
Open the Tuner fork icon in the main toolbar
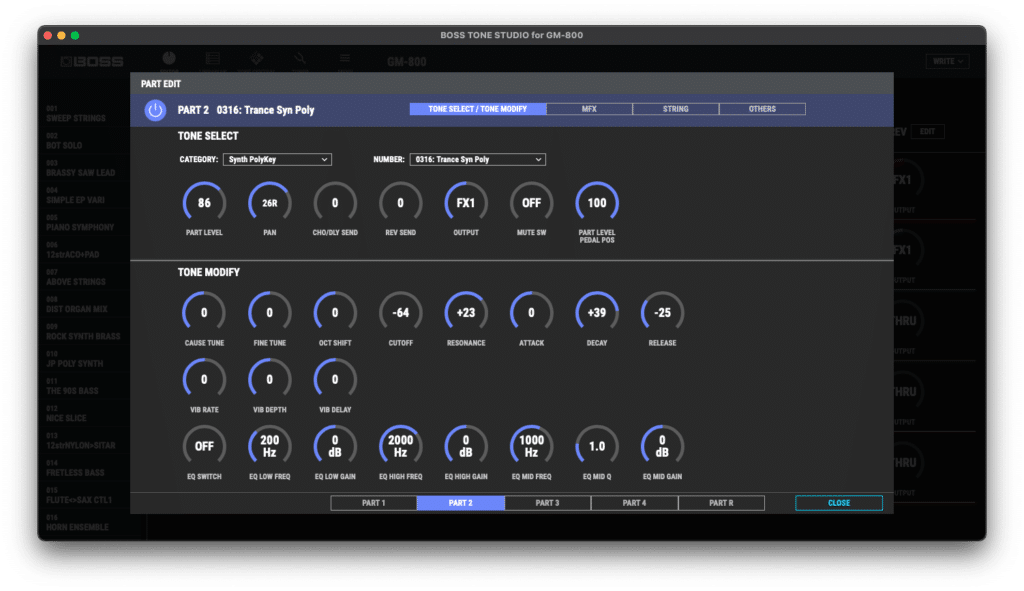click(300, 59)
